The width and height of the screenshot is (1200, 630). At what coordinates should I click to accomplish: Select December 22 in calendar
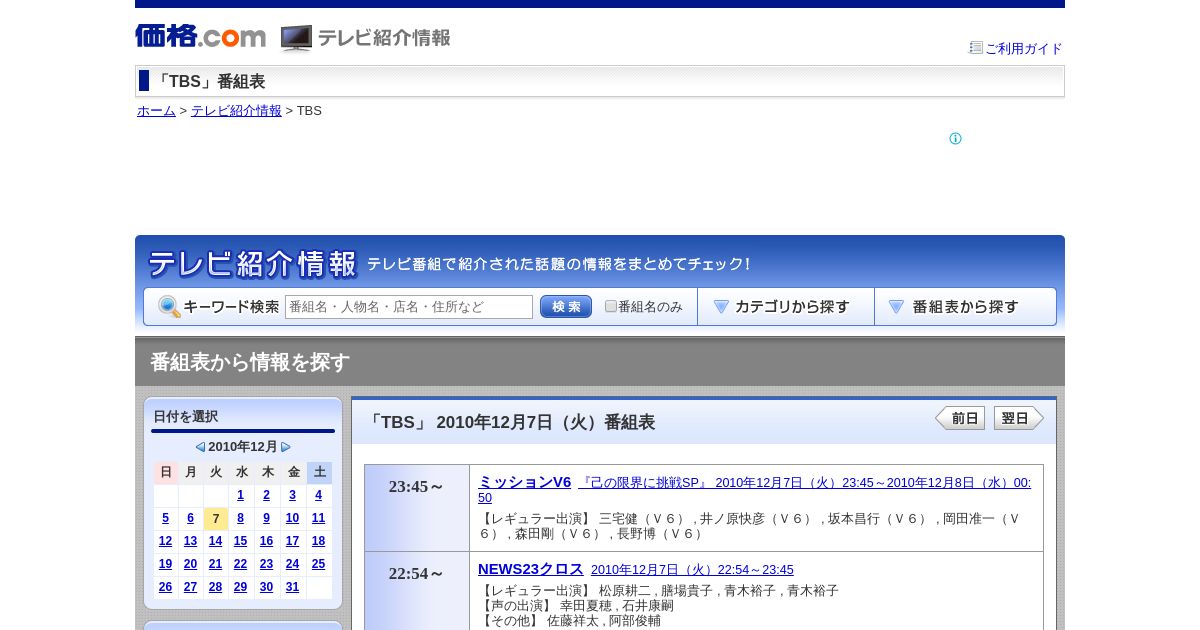(240, 564)
